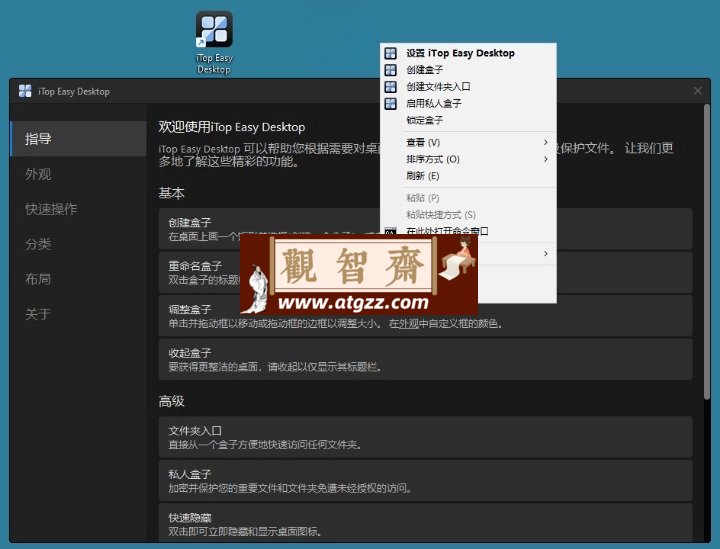This screenshot has height=549, width=720.
Task: Click icon beside 创建盒子 context menu entry
Action: point(390,70)
